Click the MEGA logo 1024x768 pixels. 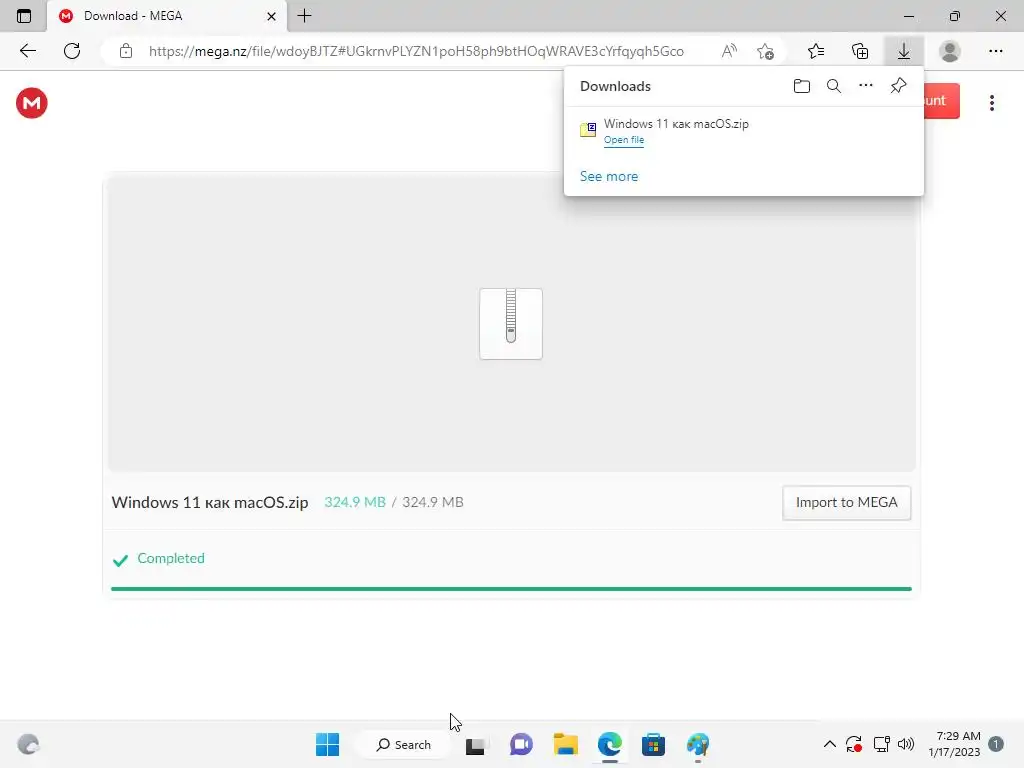(x=32, y=103)
